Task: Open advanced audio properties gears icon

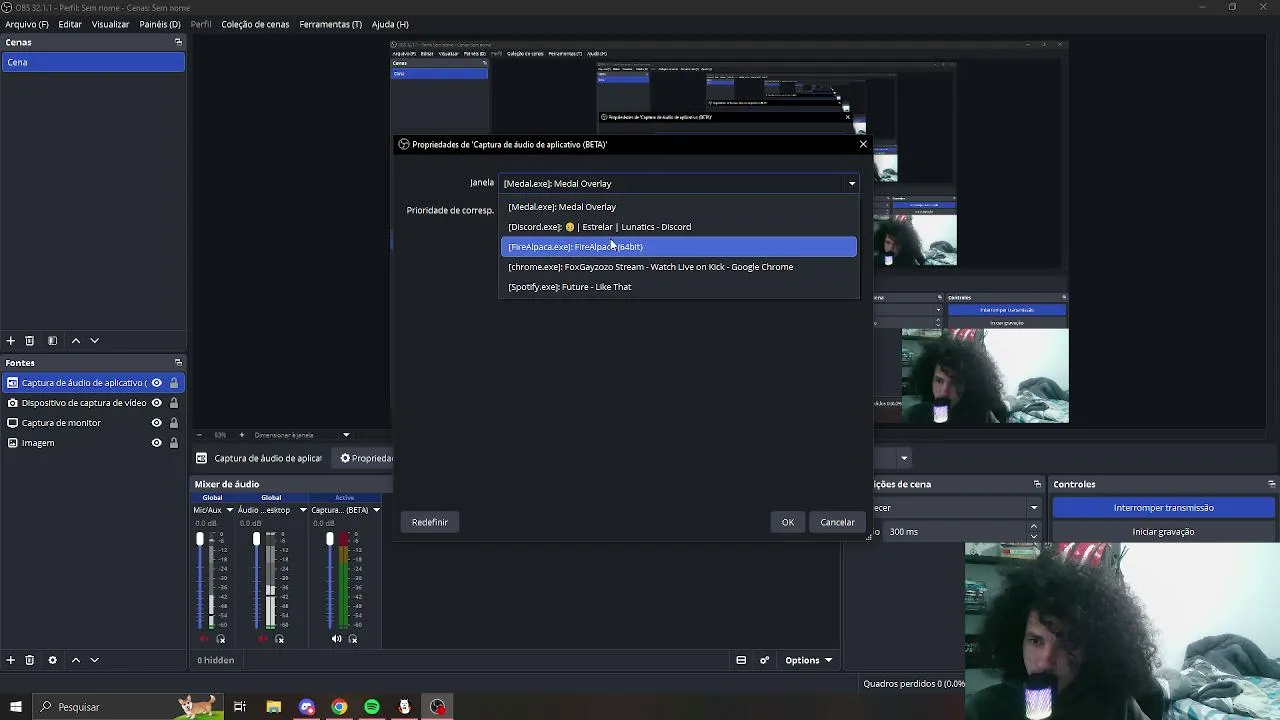Action: click(765, 660)
